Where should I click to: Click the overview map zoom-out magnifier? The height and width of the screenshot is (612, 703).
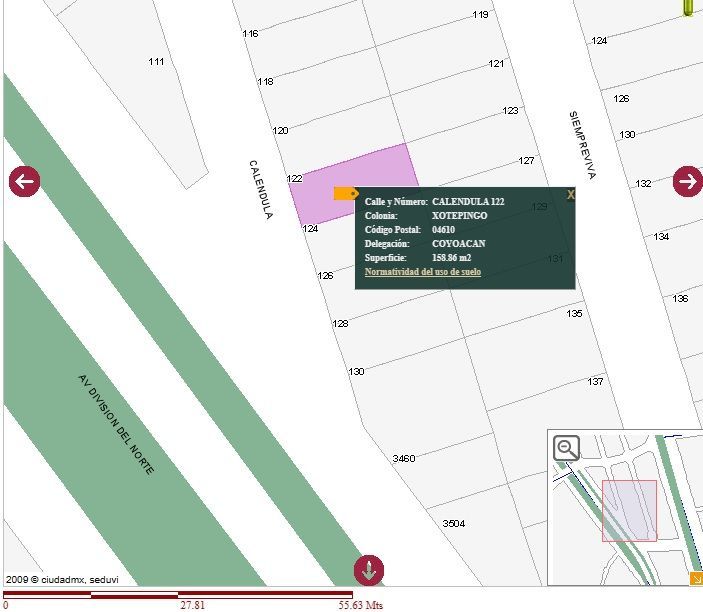pyautogui.click(x=566, y=448)
